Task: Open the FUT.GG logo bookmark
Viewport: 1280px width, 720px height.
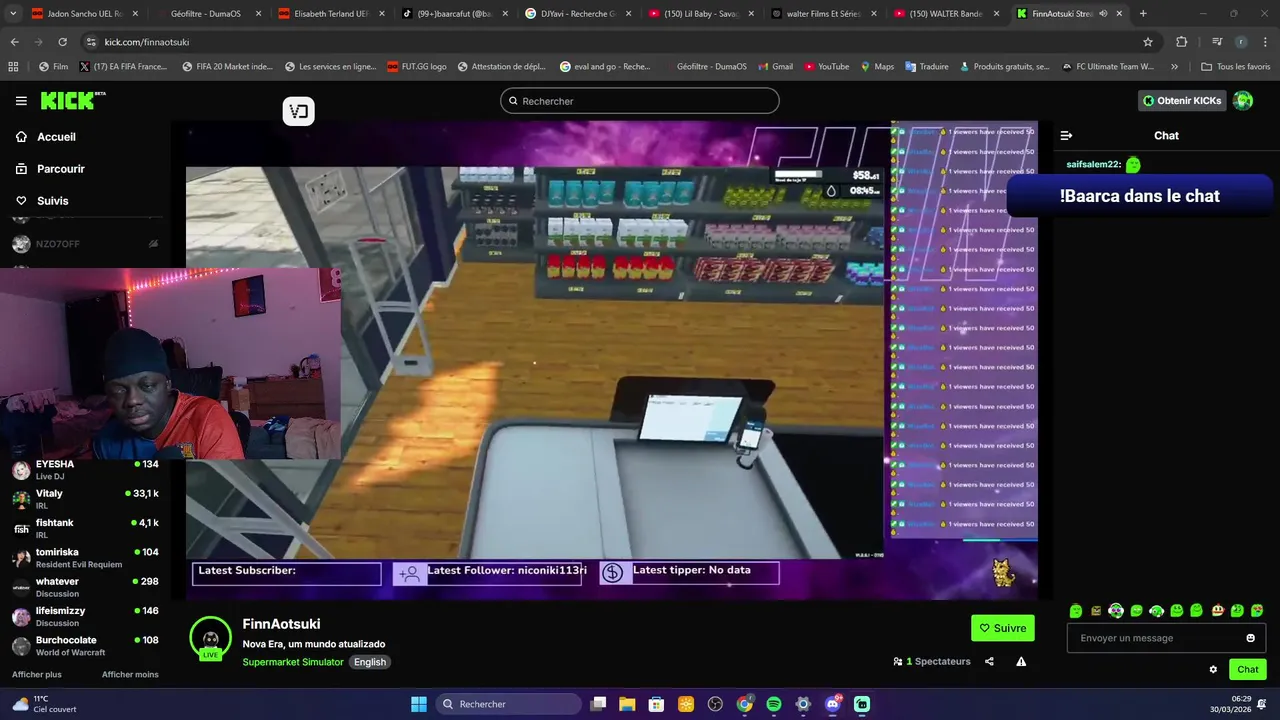Action: coord(417,67)
